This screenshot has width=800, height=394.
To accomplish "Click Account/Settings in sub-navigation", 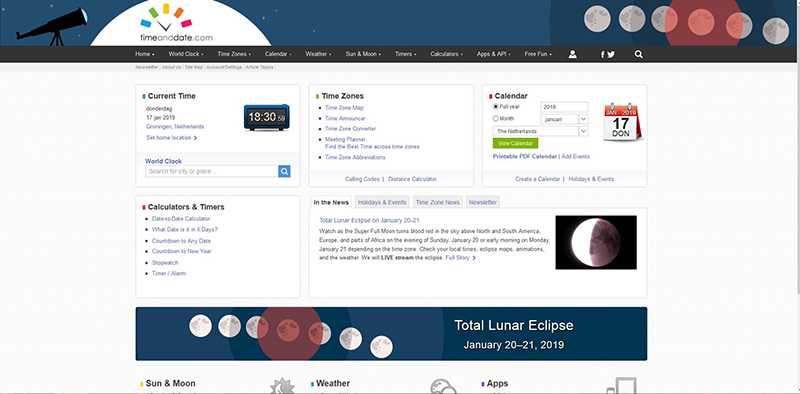I will [224, 67].
